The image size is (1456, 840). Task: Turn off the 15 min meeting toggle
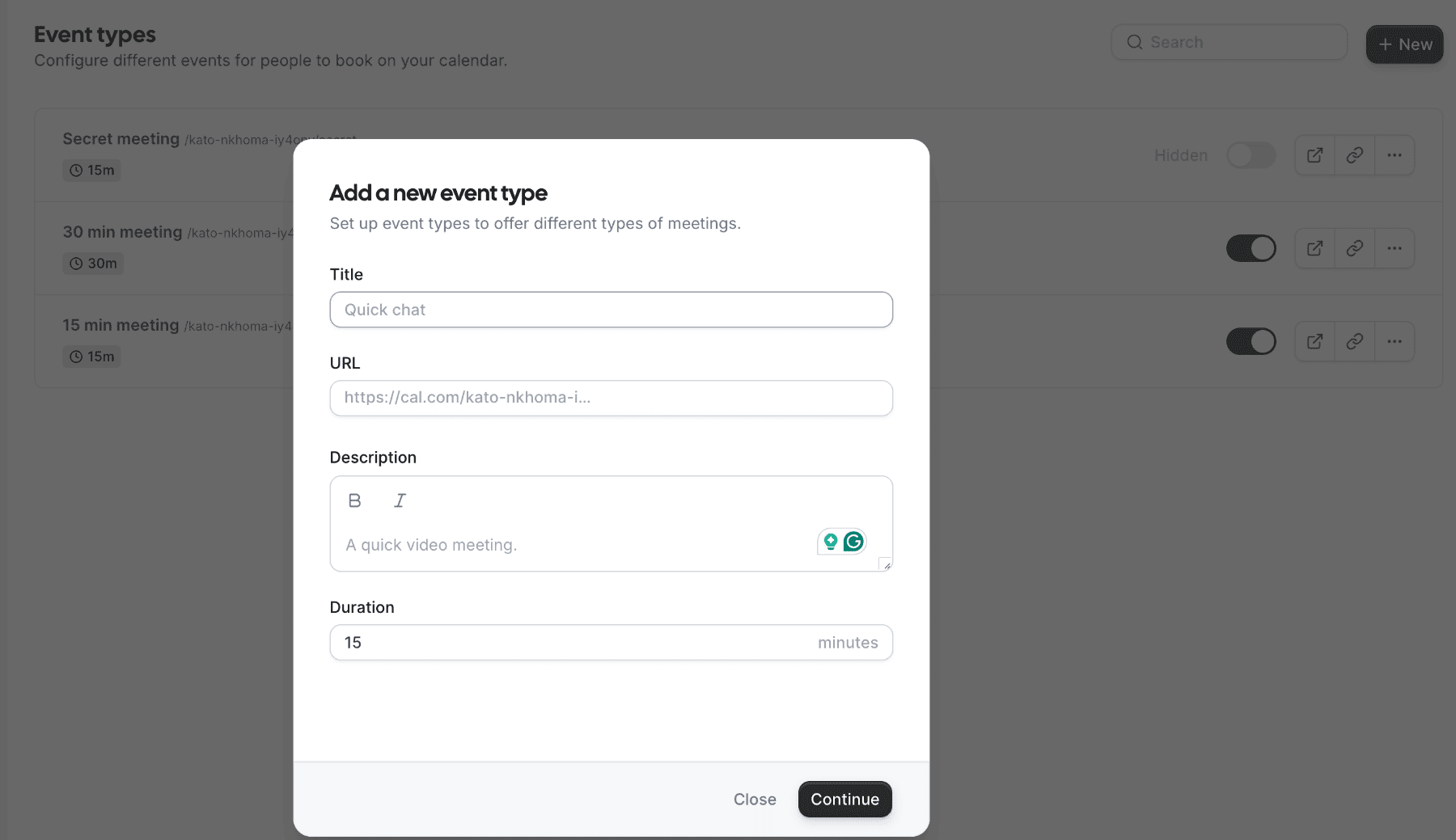coord(1251,341)
